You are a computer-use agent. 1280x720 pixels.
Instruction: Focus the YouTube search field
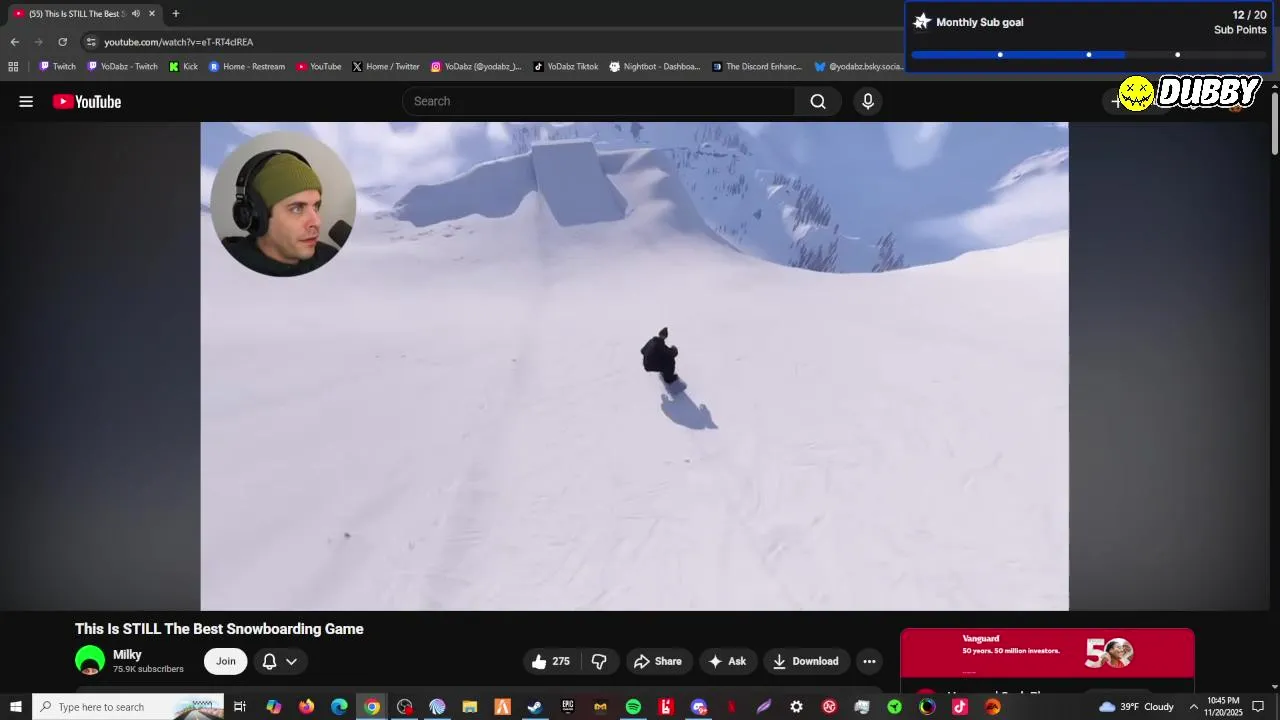(x=598, y=101)
